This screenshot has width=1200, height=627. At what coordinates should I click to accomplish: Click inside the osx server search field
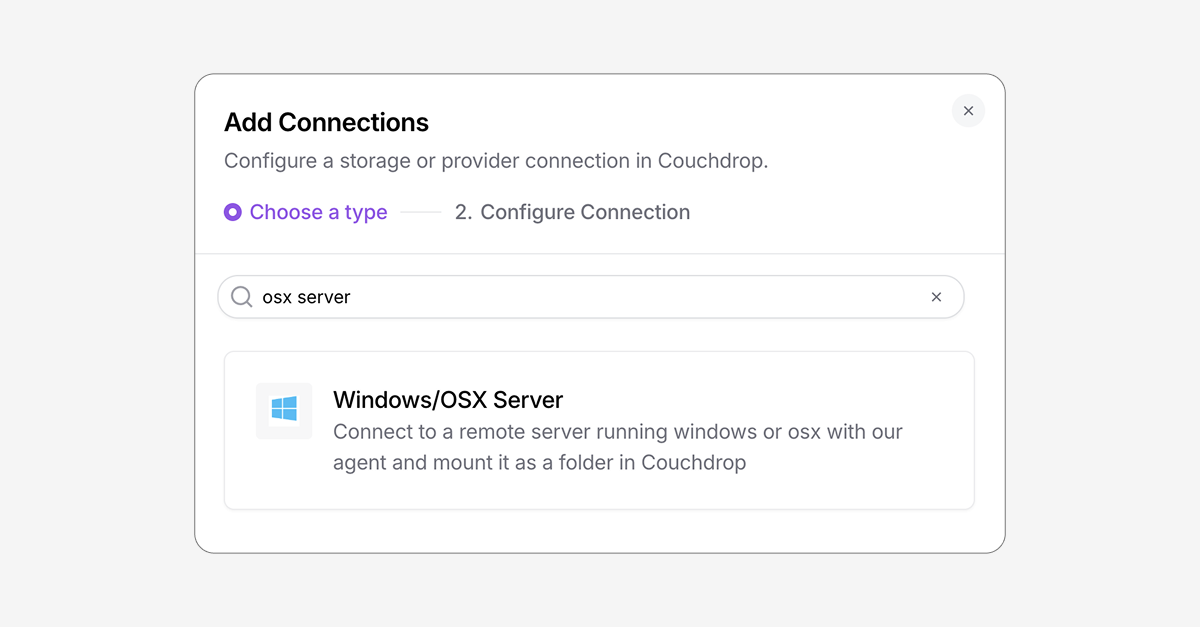pyautogui.click(x=590, y=297)
